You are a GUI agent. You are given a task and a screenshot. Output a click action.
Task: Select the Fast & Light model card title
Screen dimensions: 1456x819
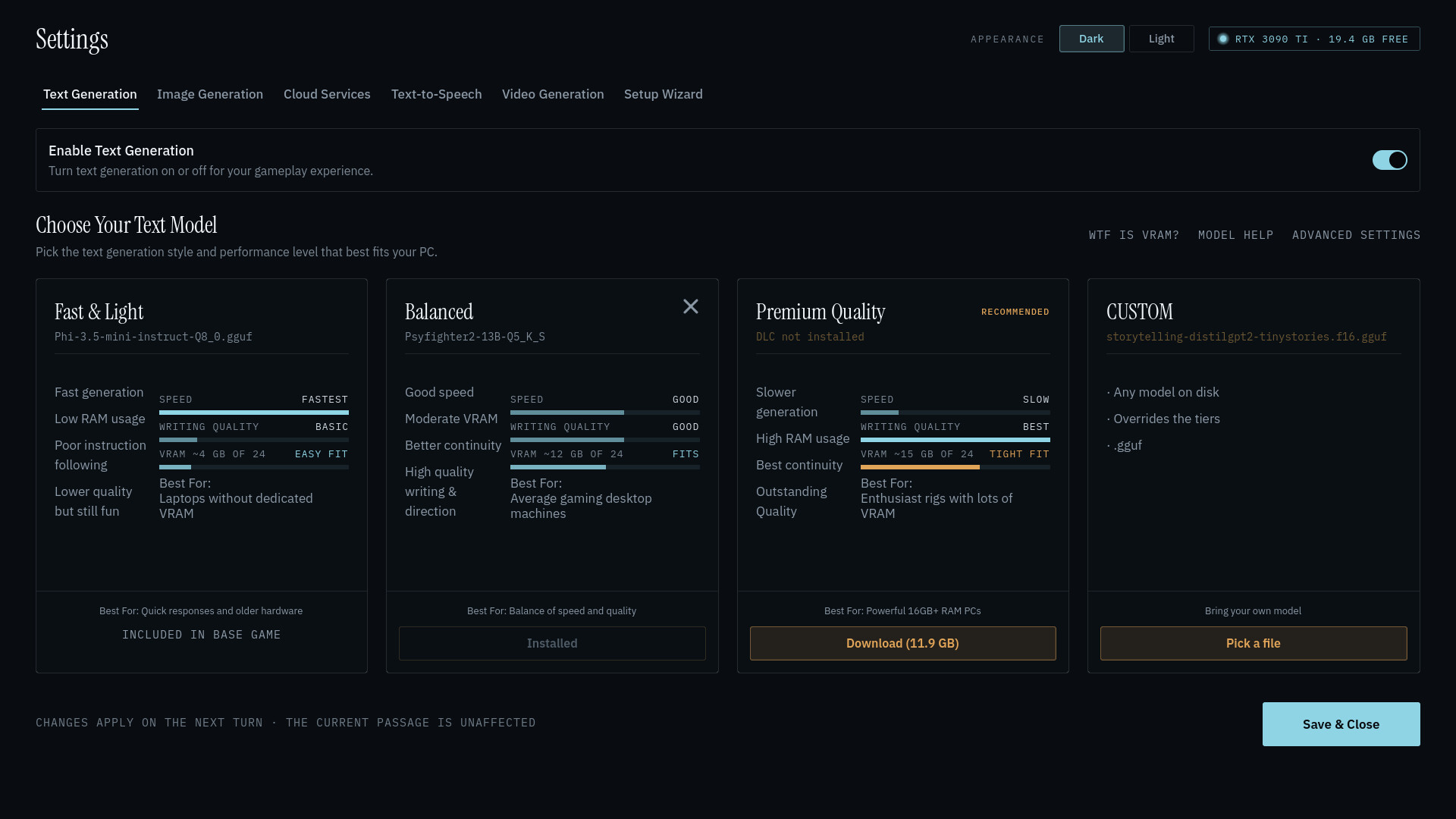99,312
